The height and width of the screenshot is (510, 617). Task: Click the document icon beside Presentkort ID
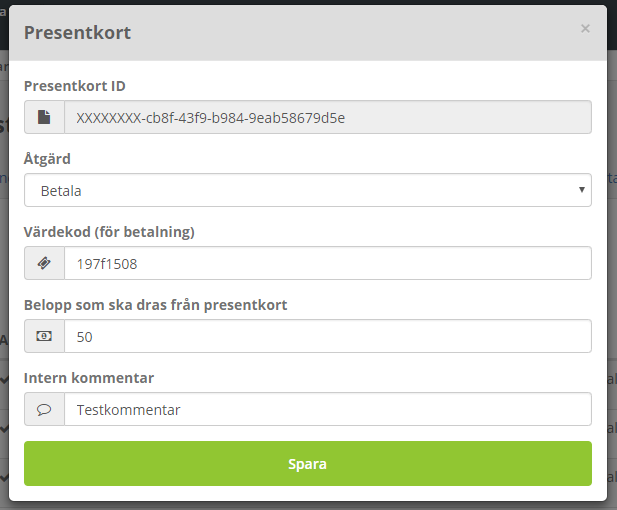pos(44,117)
